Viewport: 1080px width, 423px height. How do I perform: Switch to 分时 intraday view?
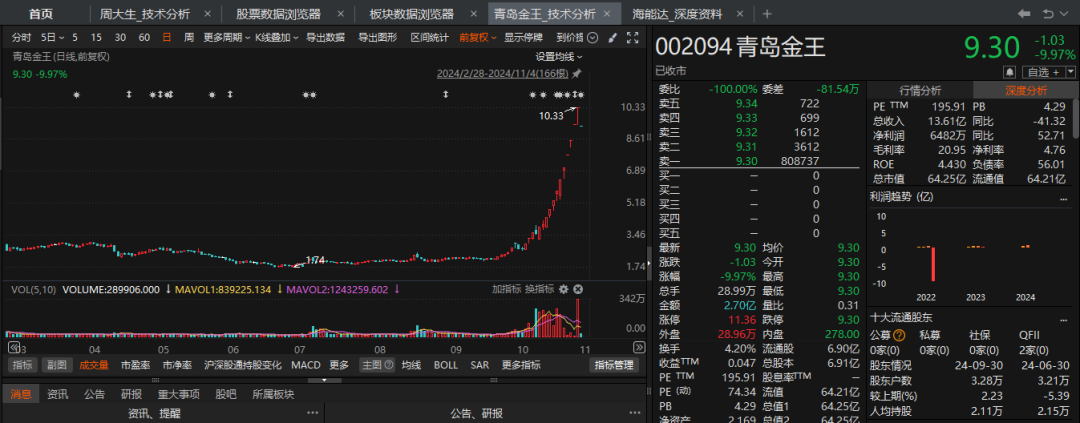[21, 38]
